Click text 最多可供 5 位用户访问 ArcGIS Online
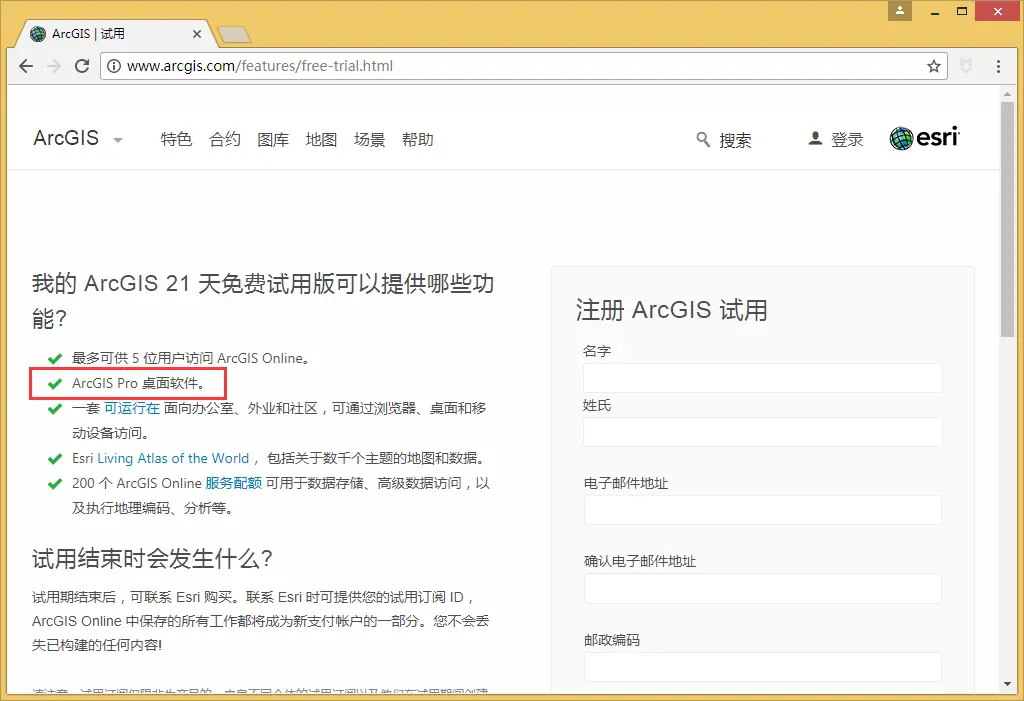 191,358
